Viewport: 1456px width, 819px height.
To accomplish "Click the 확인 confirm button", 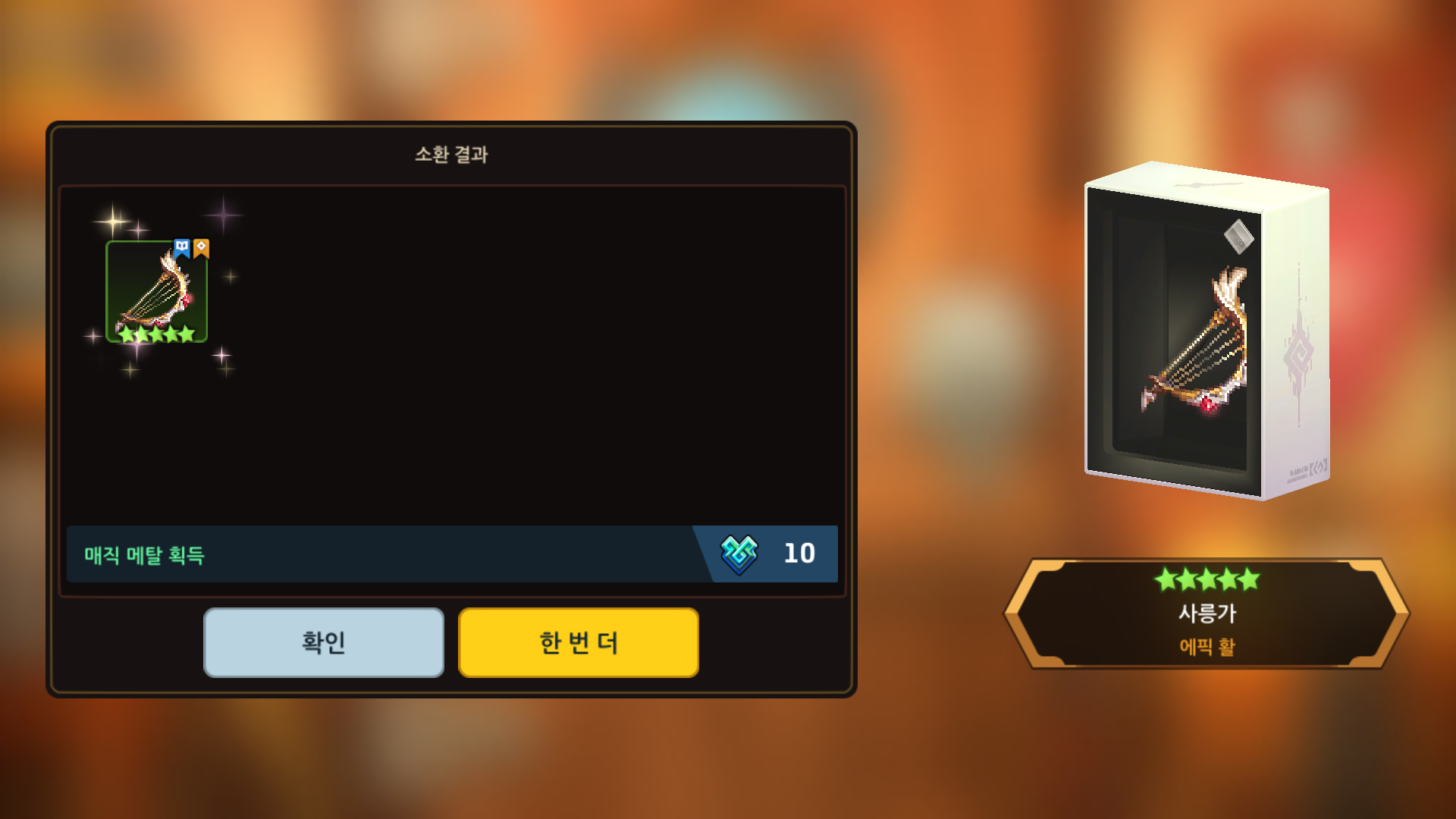I will 324,642.
